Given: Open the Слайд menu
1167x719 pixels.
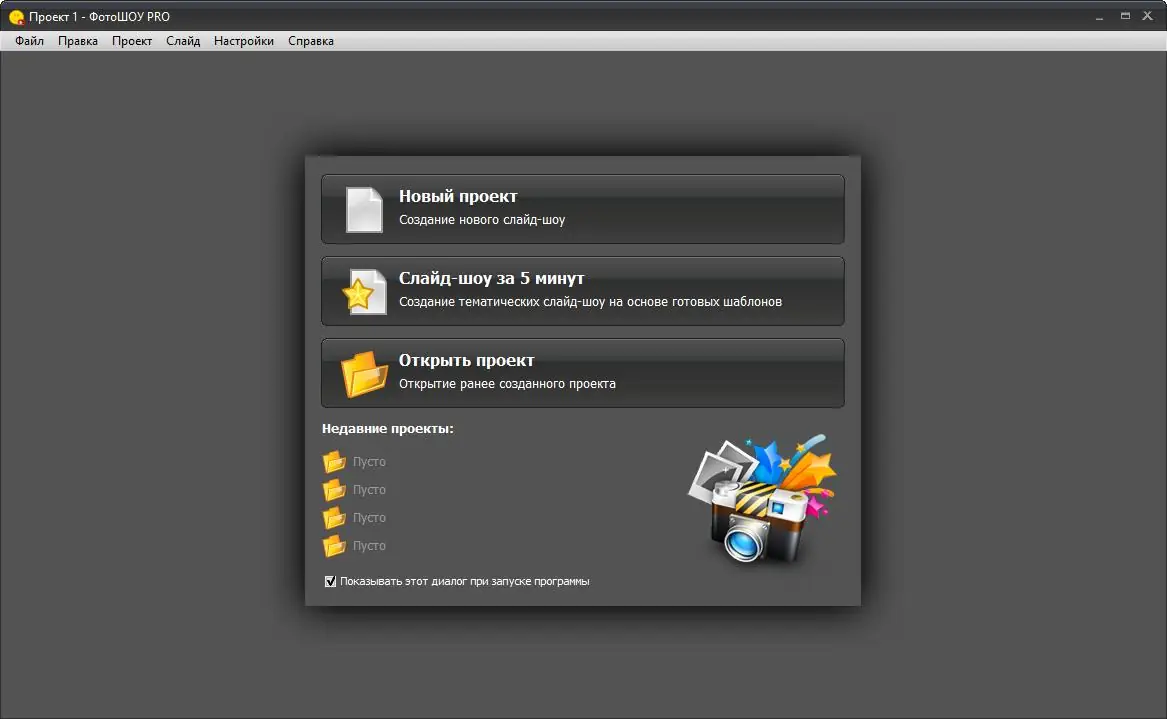Looking at the screenshot, I should tap(183, 41).
